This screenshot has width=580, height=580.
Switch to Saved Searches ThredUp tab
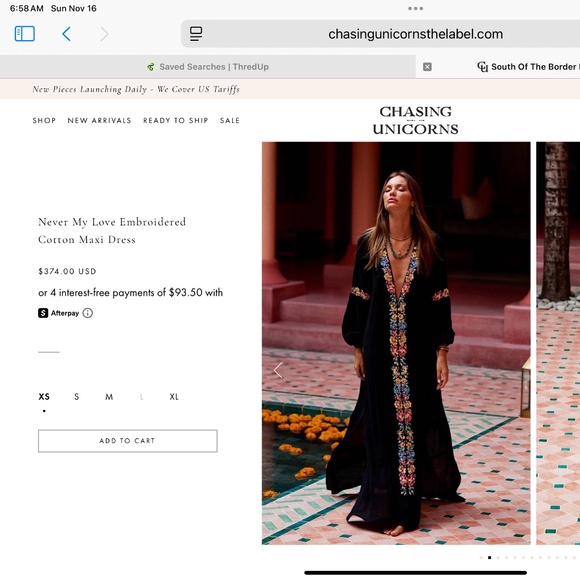point(208,67)
